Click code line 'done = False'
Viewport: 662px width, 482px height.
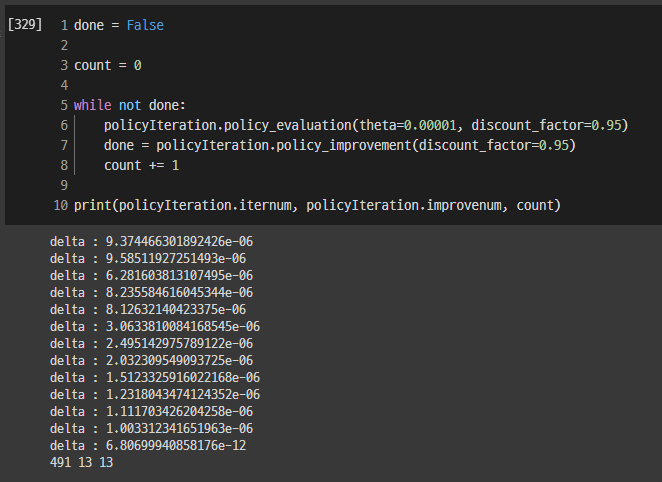pos(119,25)
